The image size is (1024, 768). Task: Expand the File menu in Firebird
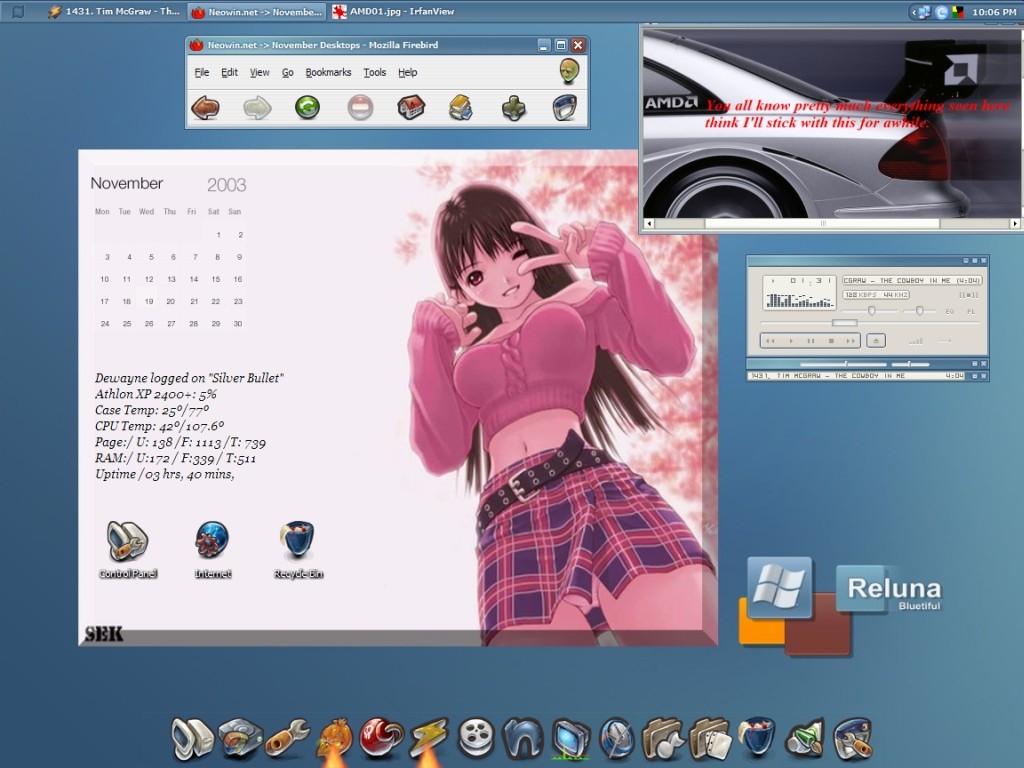coord(202,73)
